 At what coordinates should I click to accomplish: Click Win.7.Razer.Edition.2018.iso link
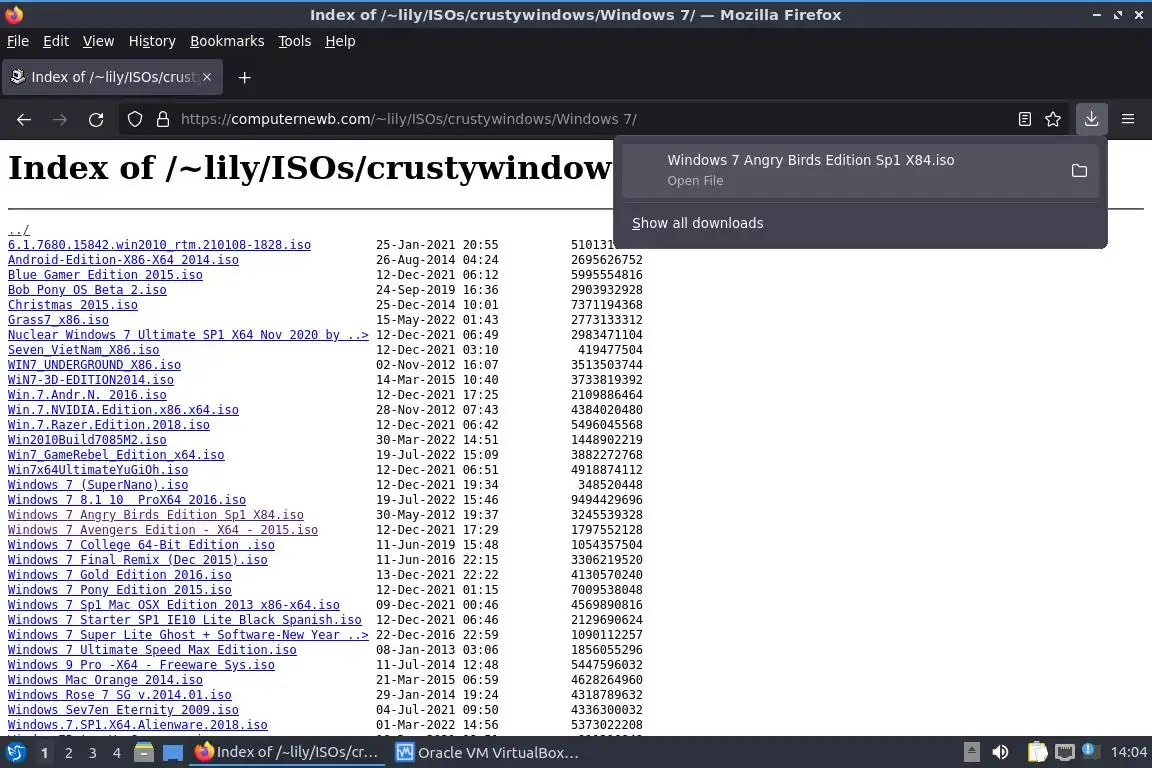(109, 425)
